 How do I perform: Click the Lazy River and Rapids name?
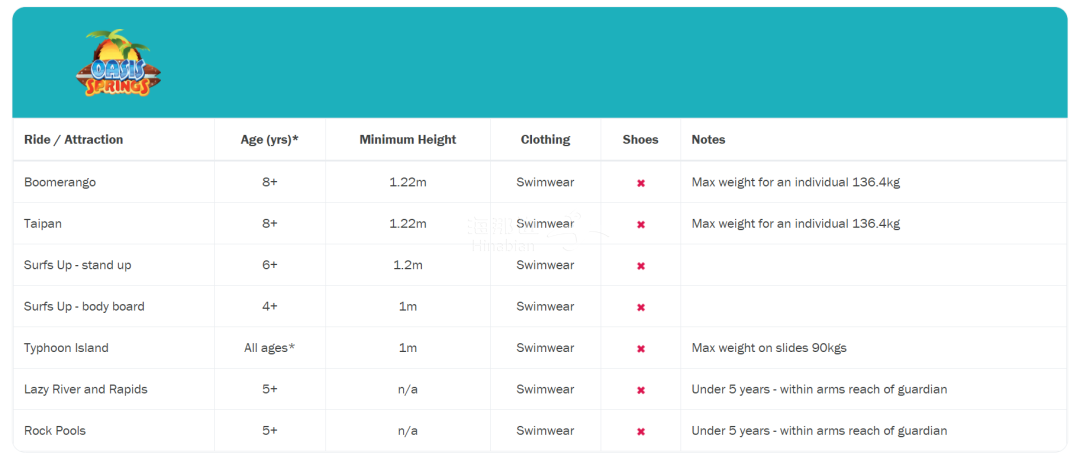tap(86, 389)
